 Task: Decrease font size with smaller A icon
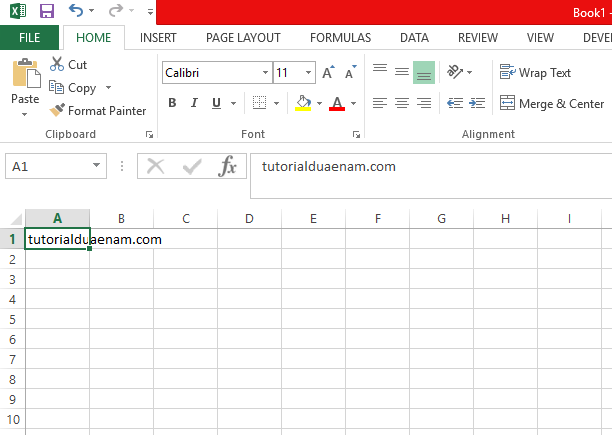(350, 72)
